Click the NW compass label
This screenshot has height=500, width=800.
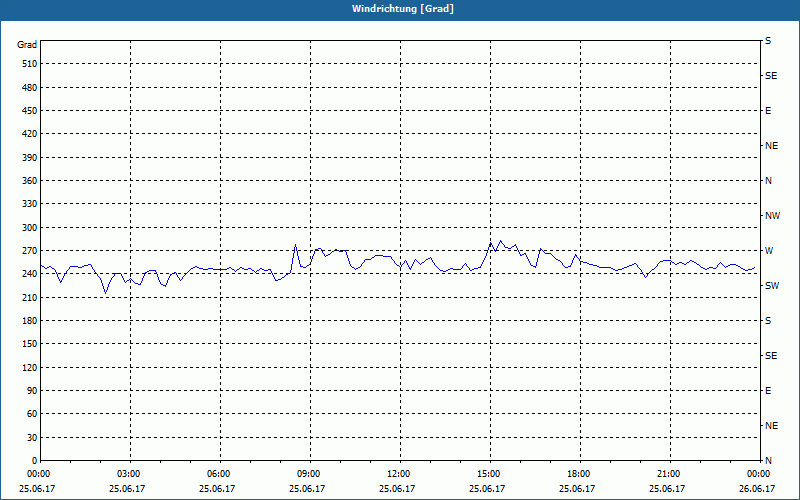pyautogui.click(x=772, y=216)
